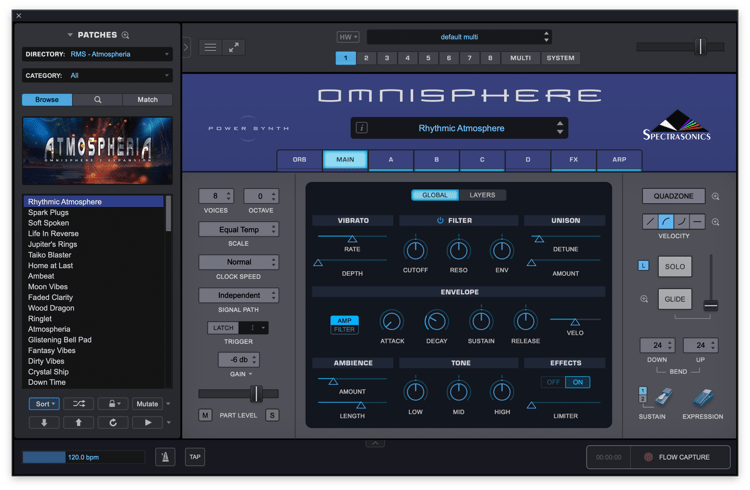750x490 pixels.
Task: Click the Mutate button
Action: (147, 404)
